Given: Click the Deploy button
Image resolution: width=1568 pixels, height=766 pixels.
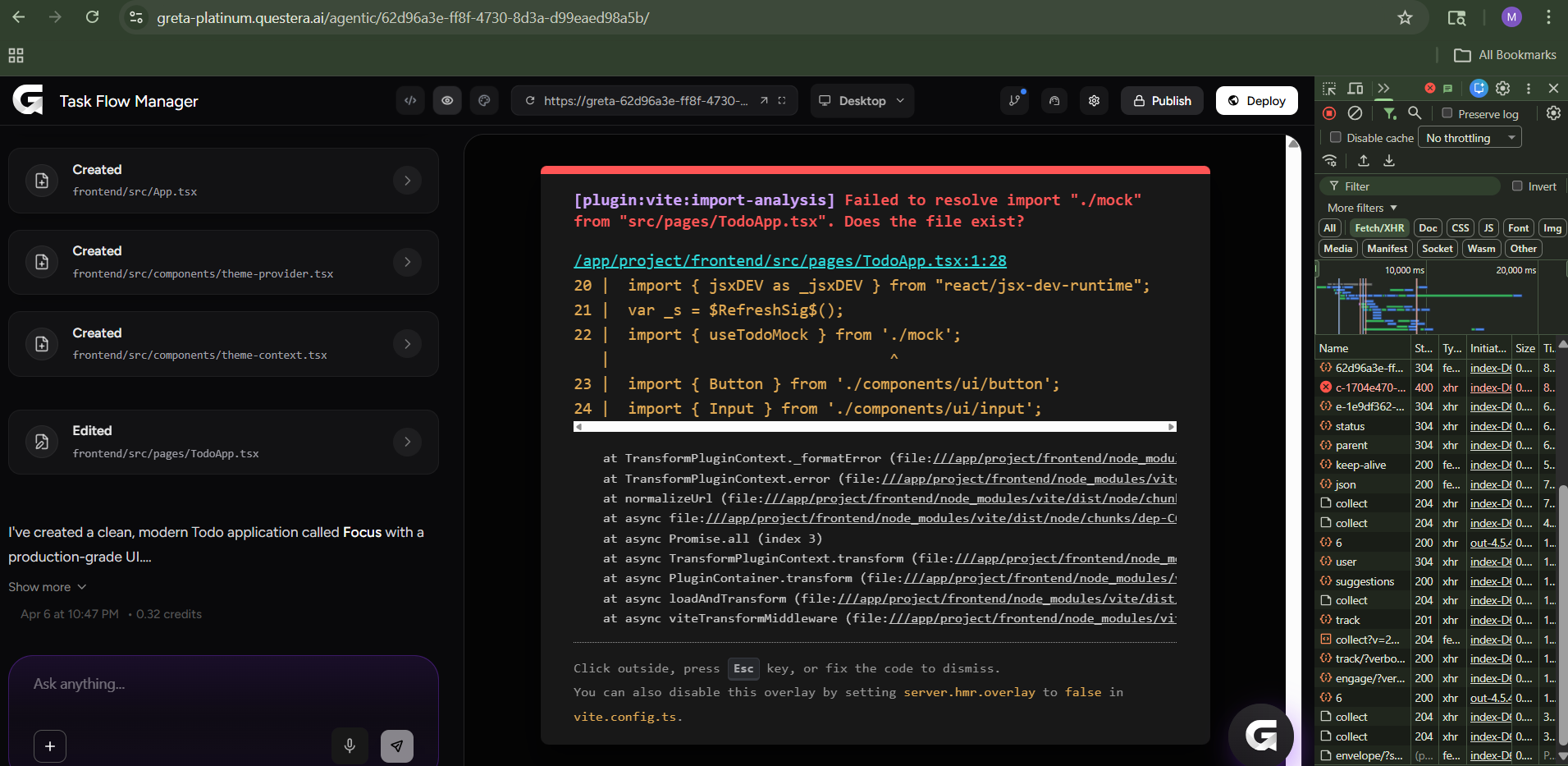Looking at the screenshot, I should click(x=1257, y=101).
